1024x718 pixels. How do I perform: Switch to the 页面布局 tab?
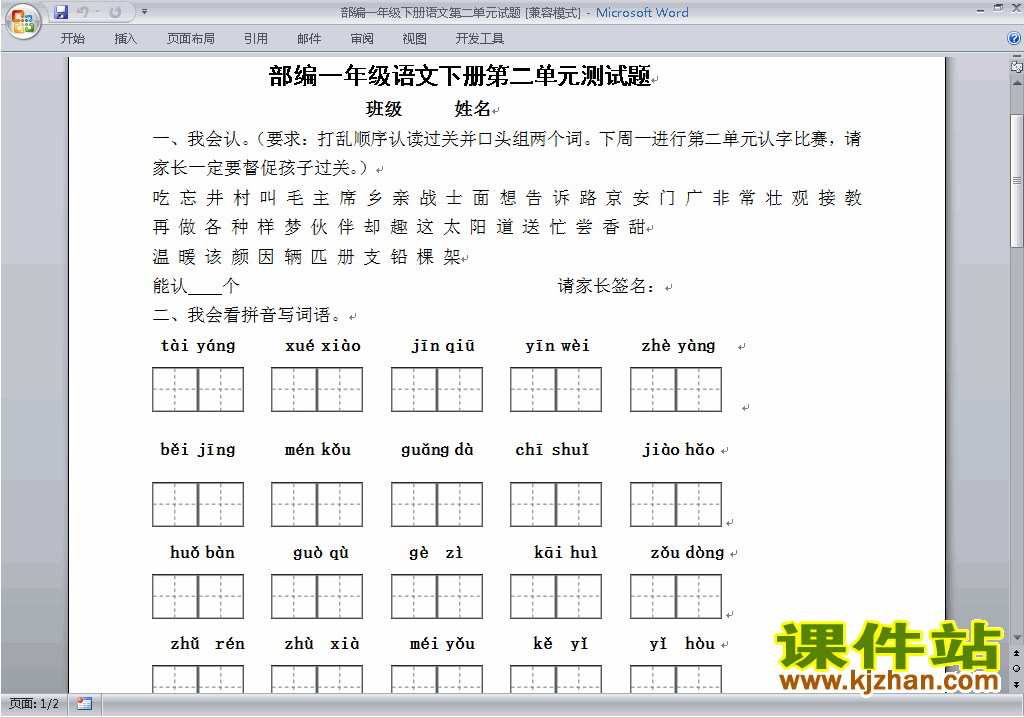pyautogui.click(x=191, y=39)
